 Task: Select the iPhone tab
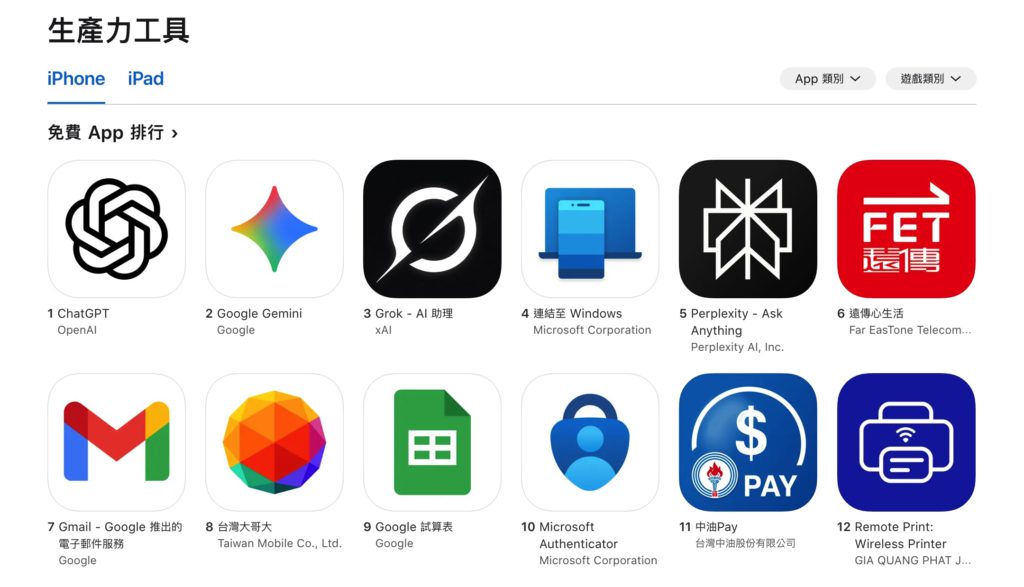76,79
